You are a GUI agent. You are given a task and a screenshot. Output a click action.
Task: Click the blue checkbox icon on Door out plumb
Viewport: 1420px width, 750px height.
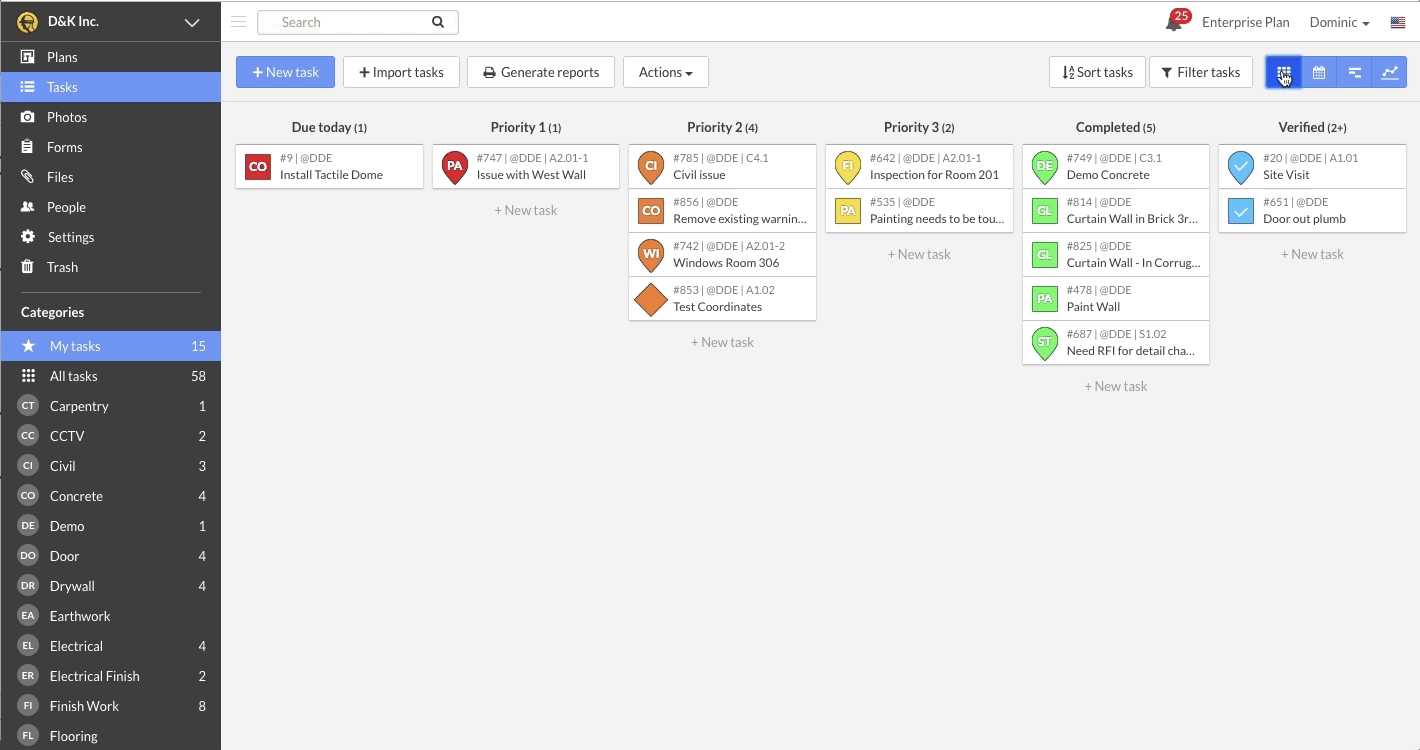click(1241, 210)
